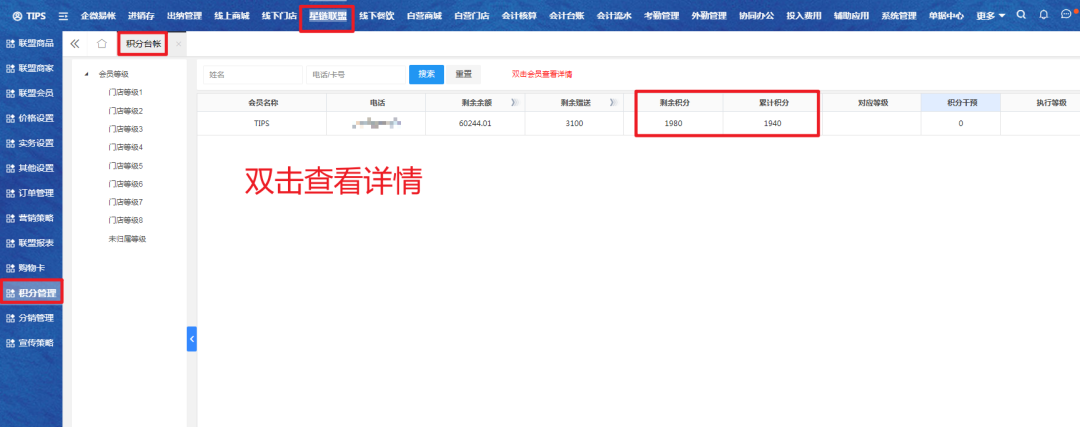Click the double-left-arrow collapse sidebar icon

click(75, 44)
